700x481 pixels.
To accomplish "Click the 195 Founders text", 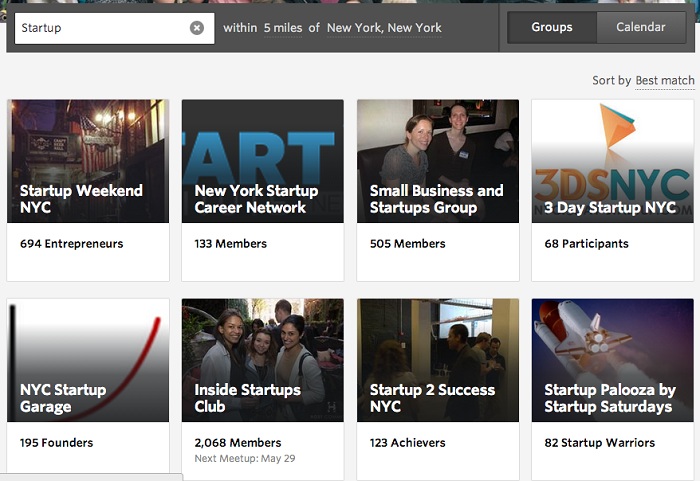I will pyautogui.click(x=56, y=443).
